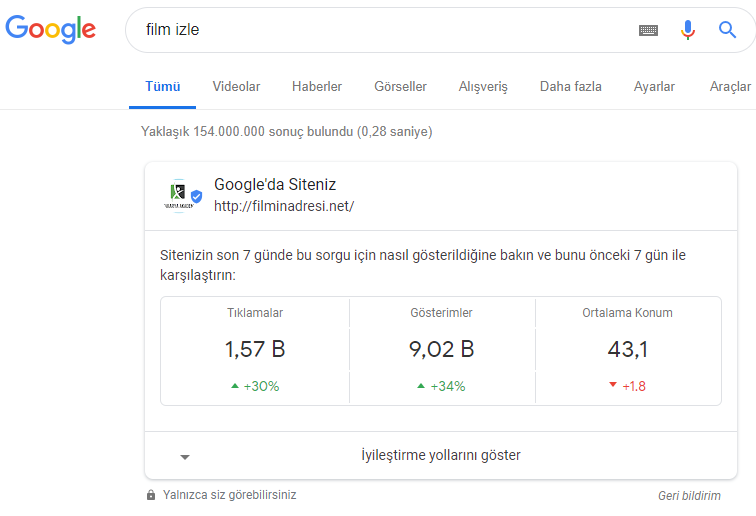Open the Daha fazla menu

[x=570, y=87]
